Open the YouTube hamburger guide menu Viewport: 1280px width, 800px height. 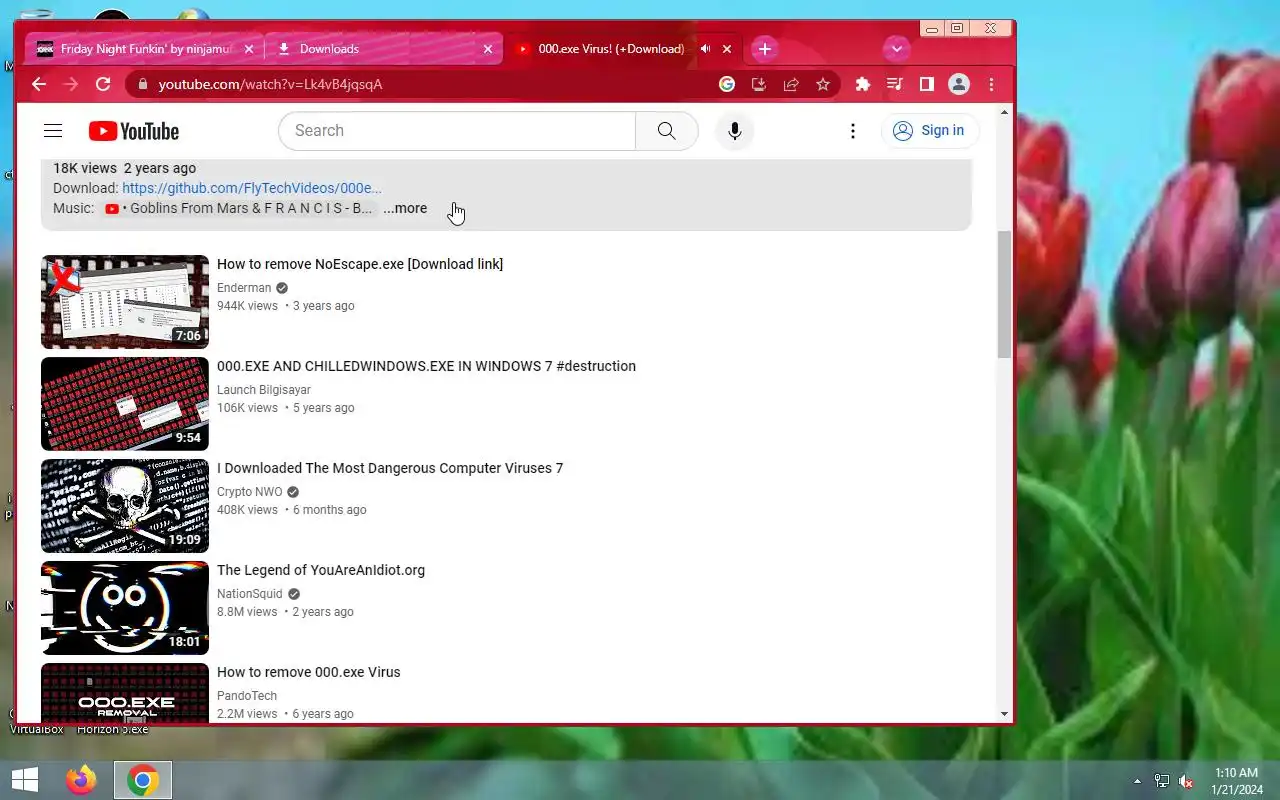53,131
